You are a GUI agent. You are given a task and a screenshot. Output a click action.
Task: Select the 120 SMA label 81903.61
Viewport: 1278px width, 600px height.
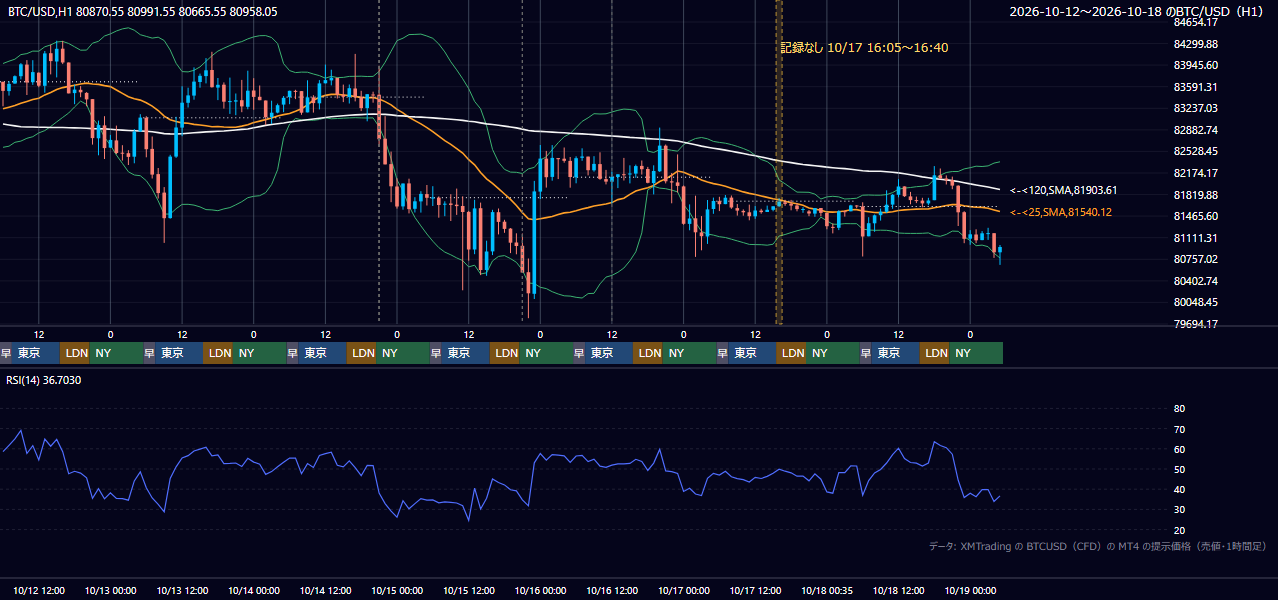pyautogui.click(x=1063, y=190)
